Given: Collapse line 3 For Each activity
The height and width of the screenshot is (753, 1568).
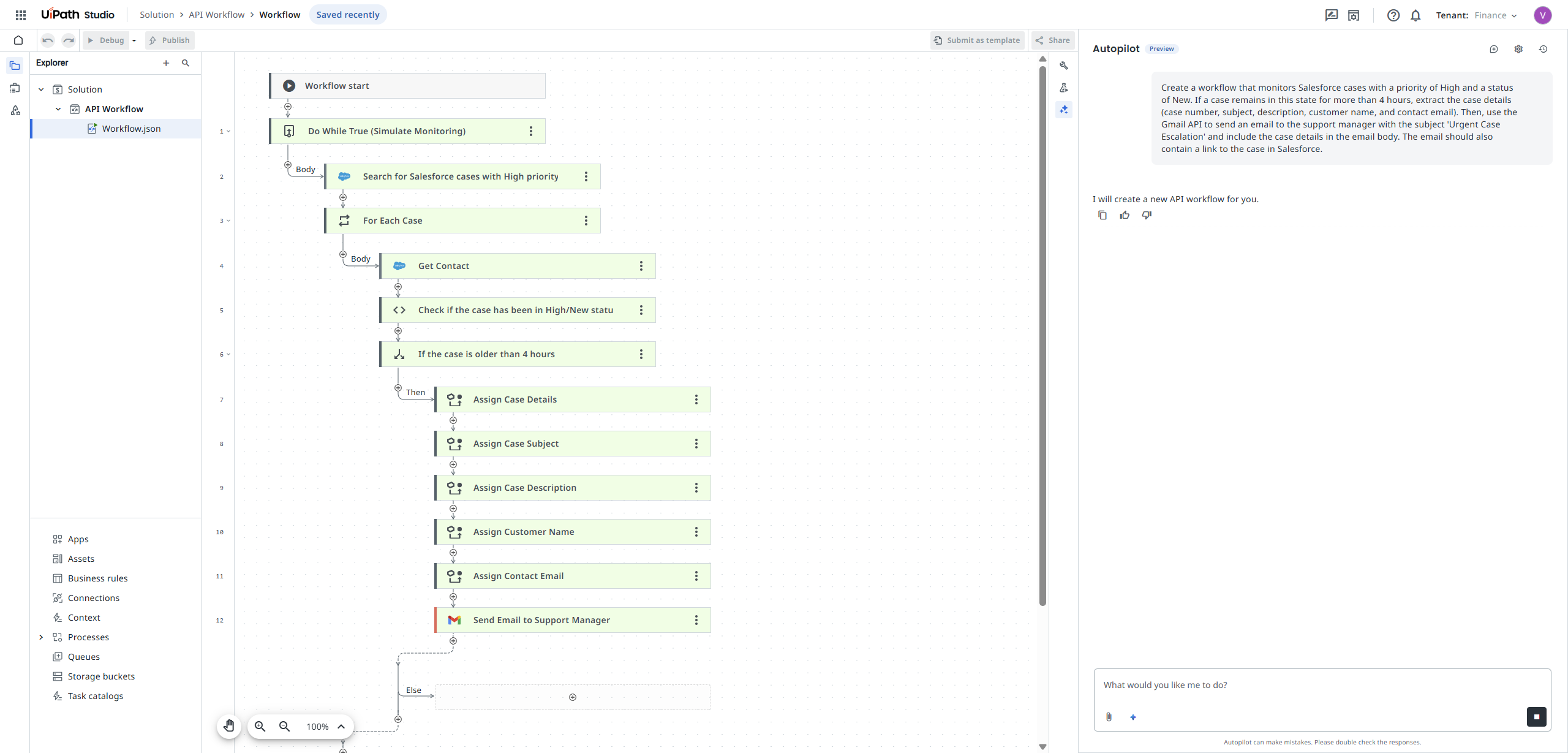Looking at the screenshot, I should (228, 221).
